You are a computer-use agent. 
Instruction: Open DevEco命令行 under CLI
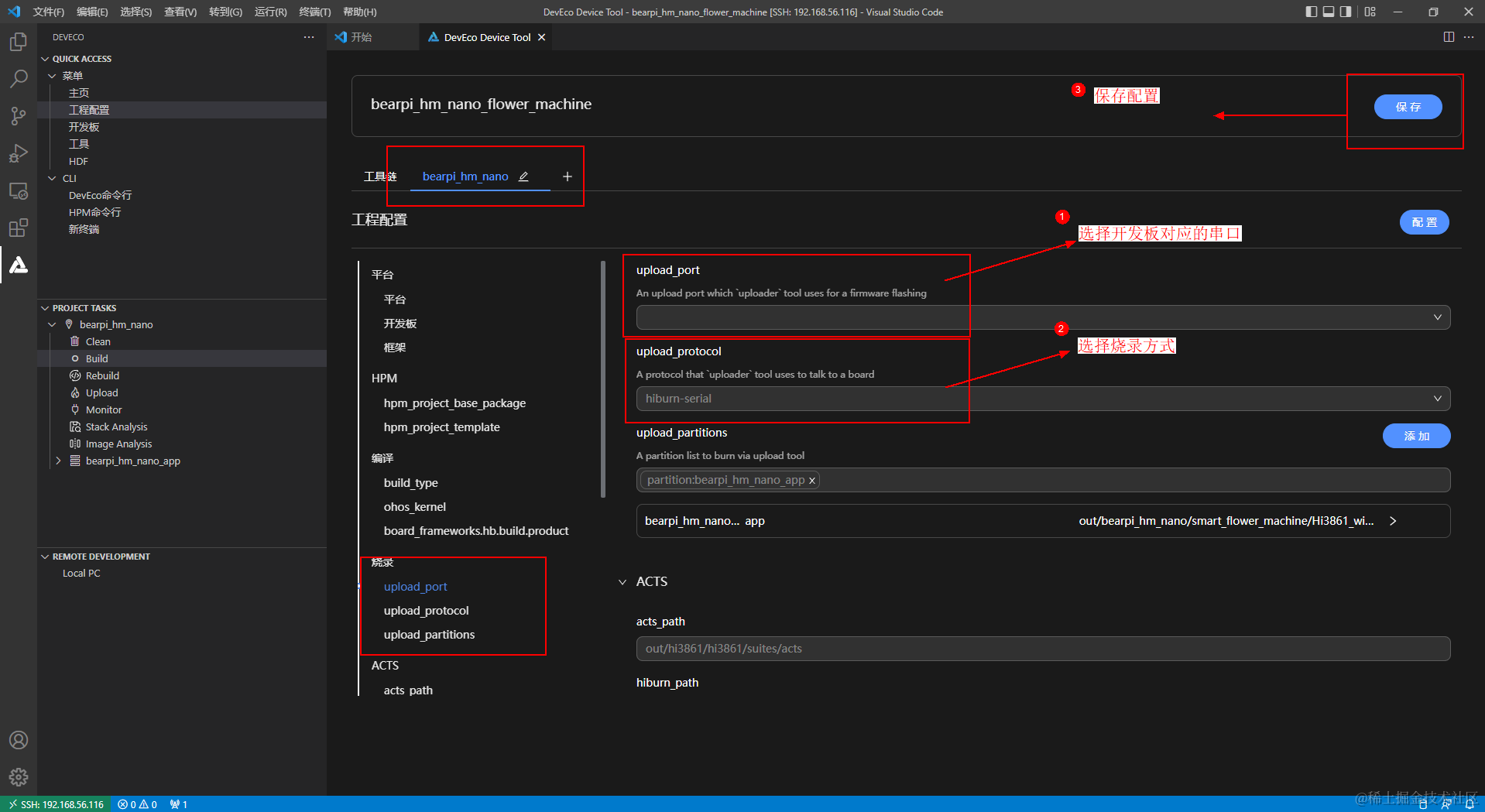(100, 195)
